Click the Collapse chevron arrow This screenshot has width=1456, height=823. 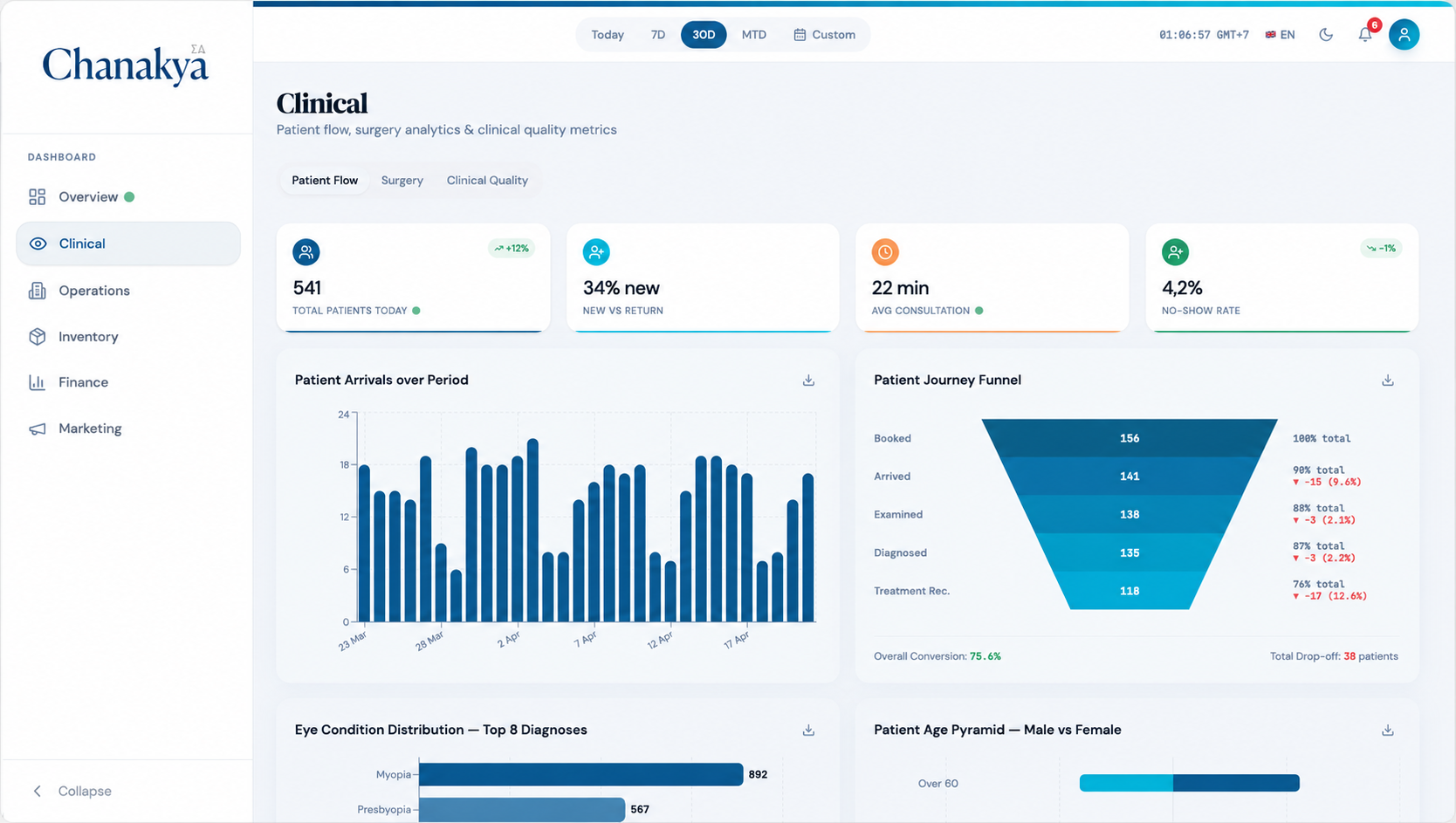[37, 792]
